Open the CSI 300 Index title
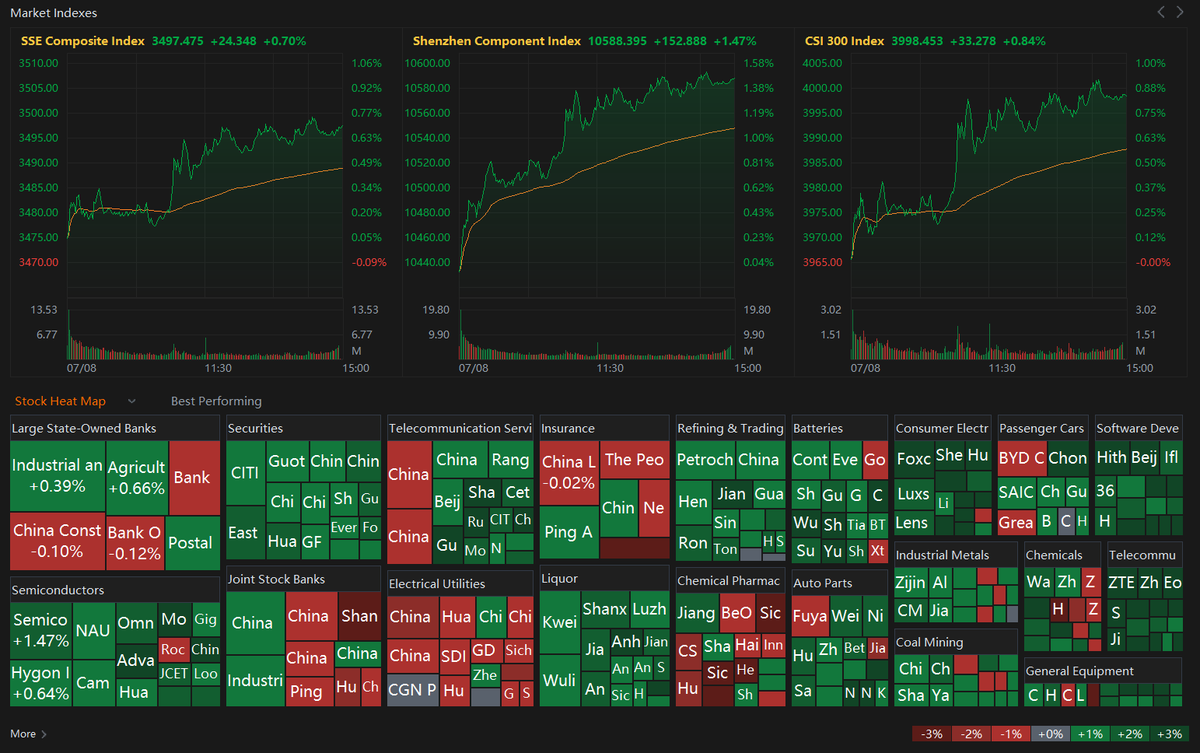1200x753 pixels. 845,41
